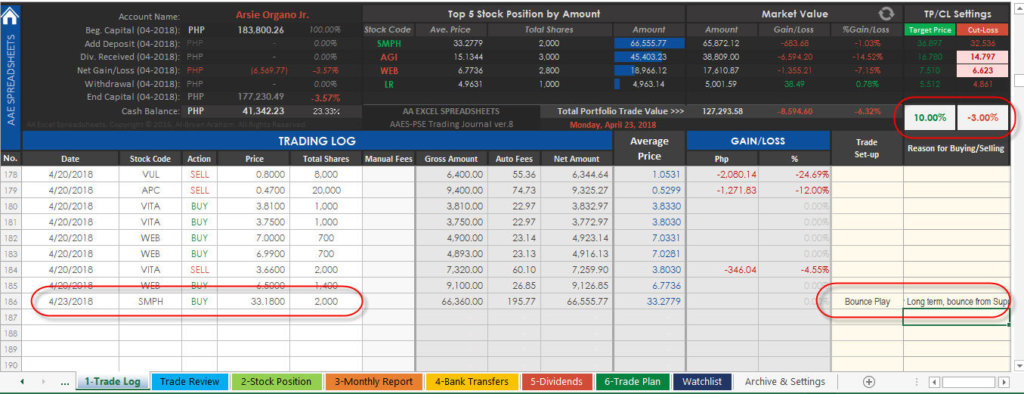This screenshot has height=394, width=1024.
Task: Switch to the Watchlist tab
Action: 703,382
